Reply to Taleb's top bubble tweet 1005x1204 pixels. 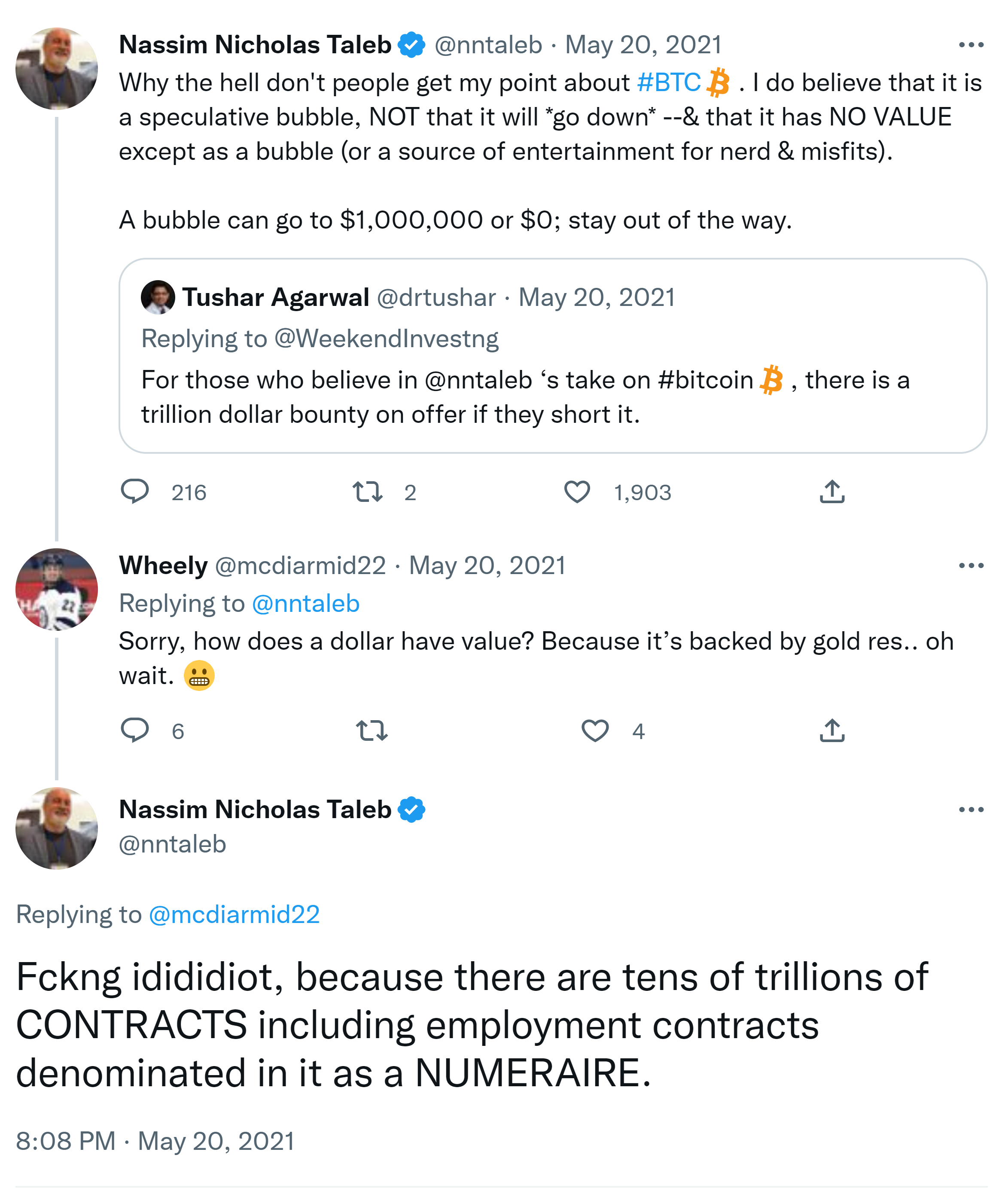[135, 491]
